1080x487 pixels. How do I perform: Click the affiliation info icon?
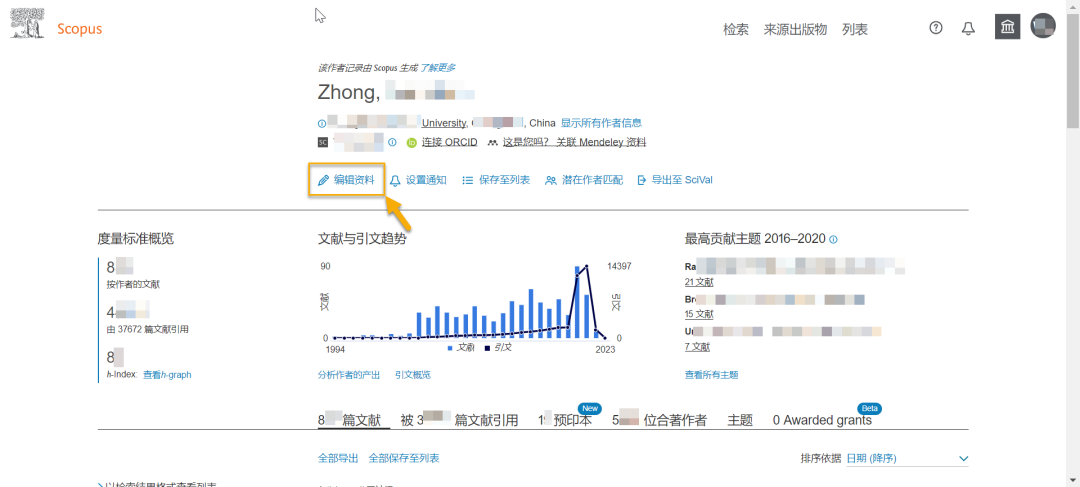(x=321, y=124)
